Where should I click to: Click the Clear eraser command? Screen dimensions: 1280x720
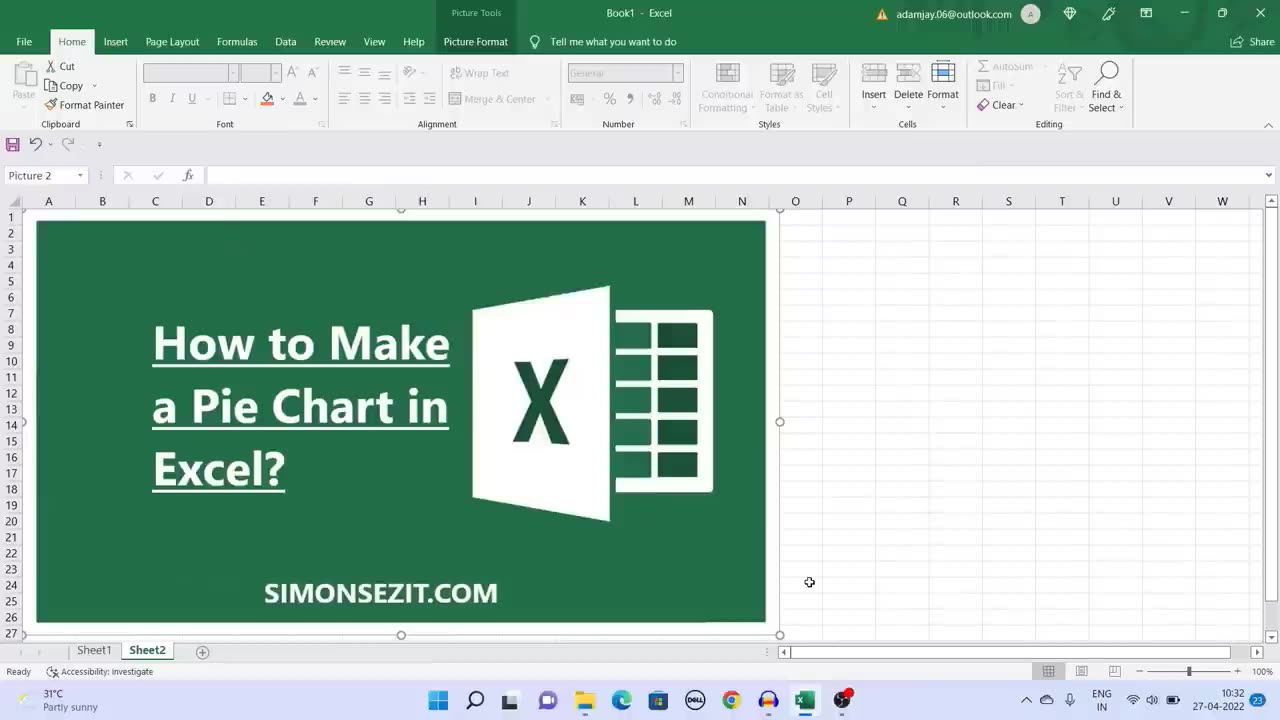(x=1000, y=105)
